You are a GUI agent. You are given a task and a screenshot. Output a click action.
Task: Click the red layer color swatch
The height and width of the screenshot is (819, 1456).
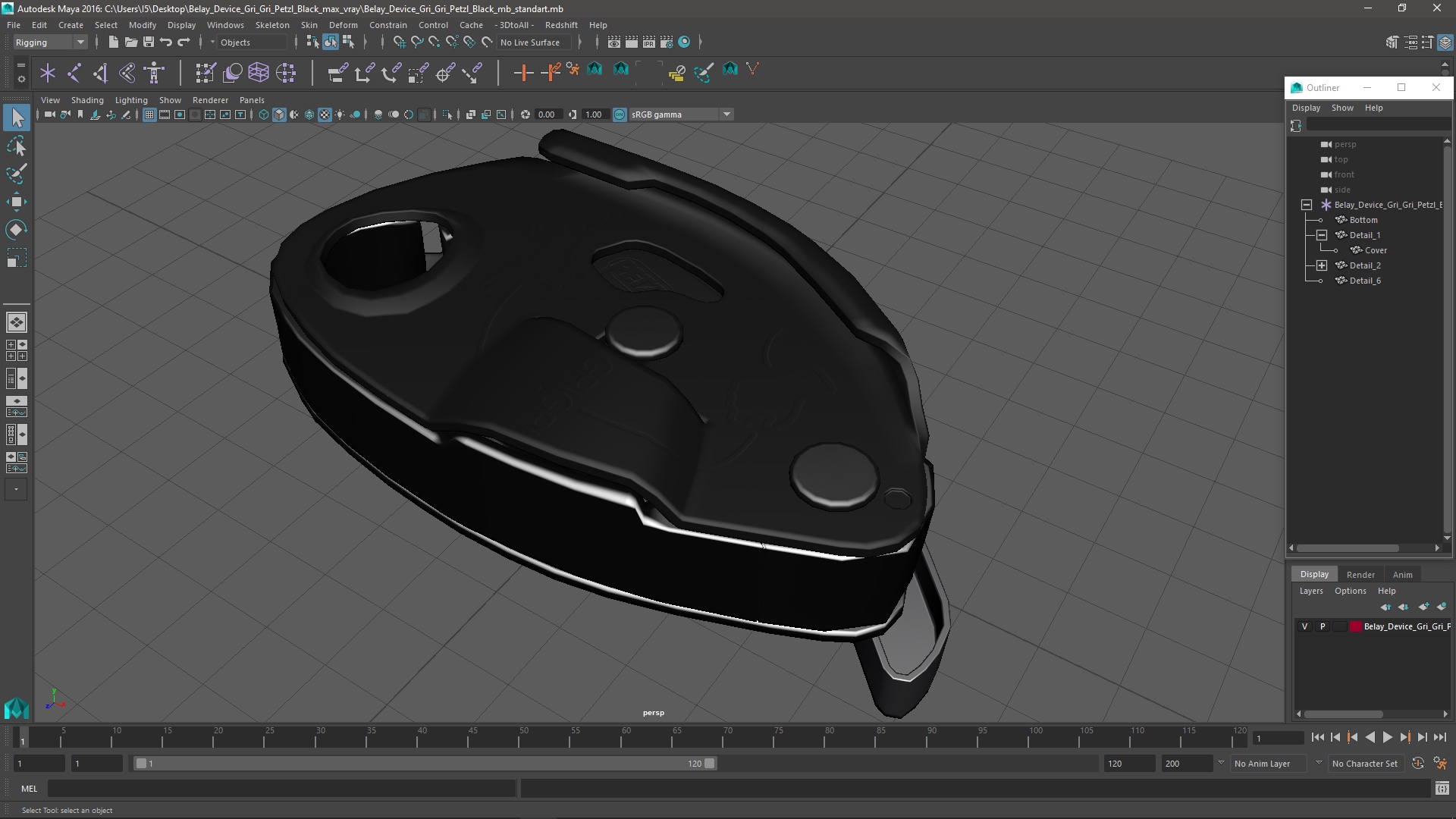click(x=1355, y=626)
